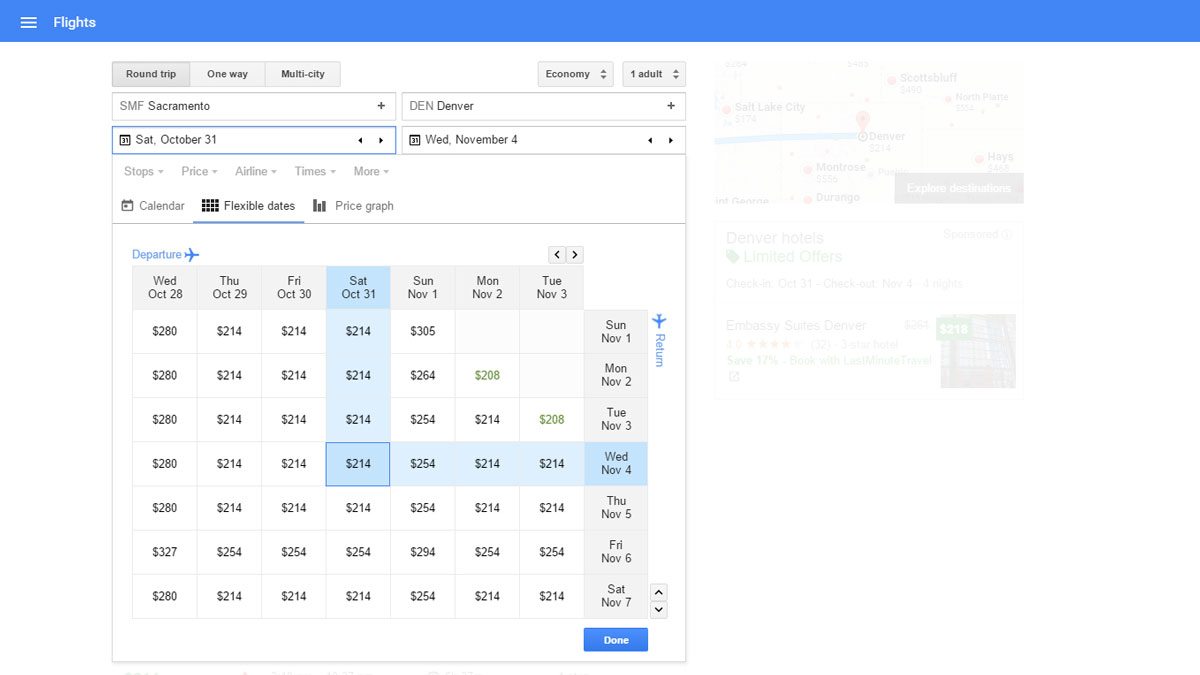Screen dimensions: 1200x675
Task: Show later departure dates with right chevron
Action: point(575,255)
